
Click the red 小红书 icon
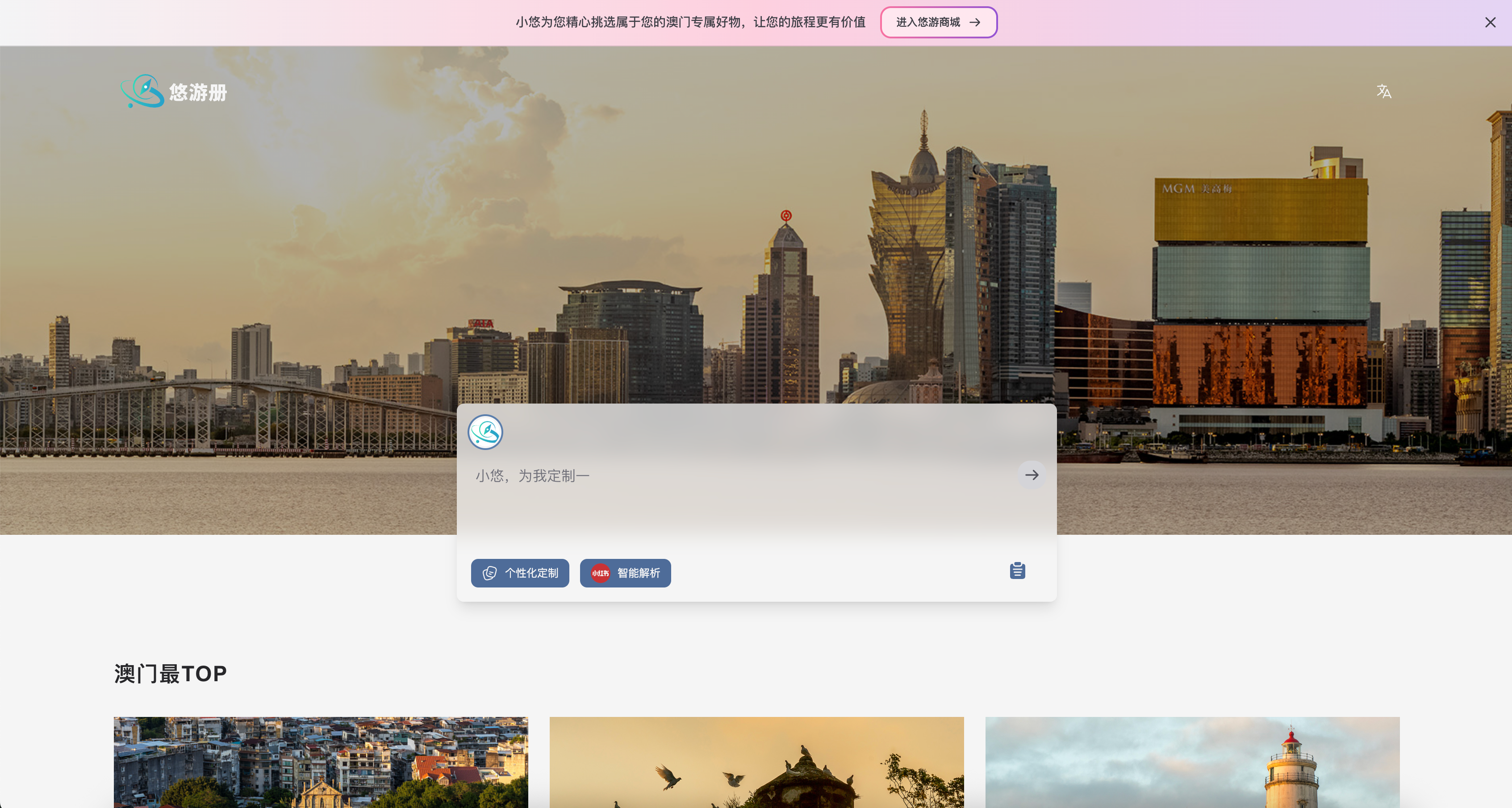click(x=600, y=573)
